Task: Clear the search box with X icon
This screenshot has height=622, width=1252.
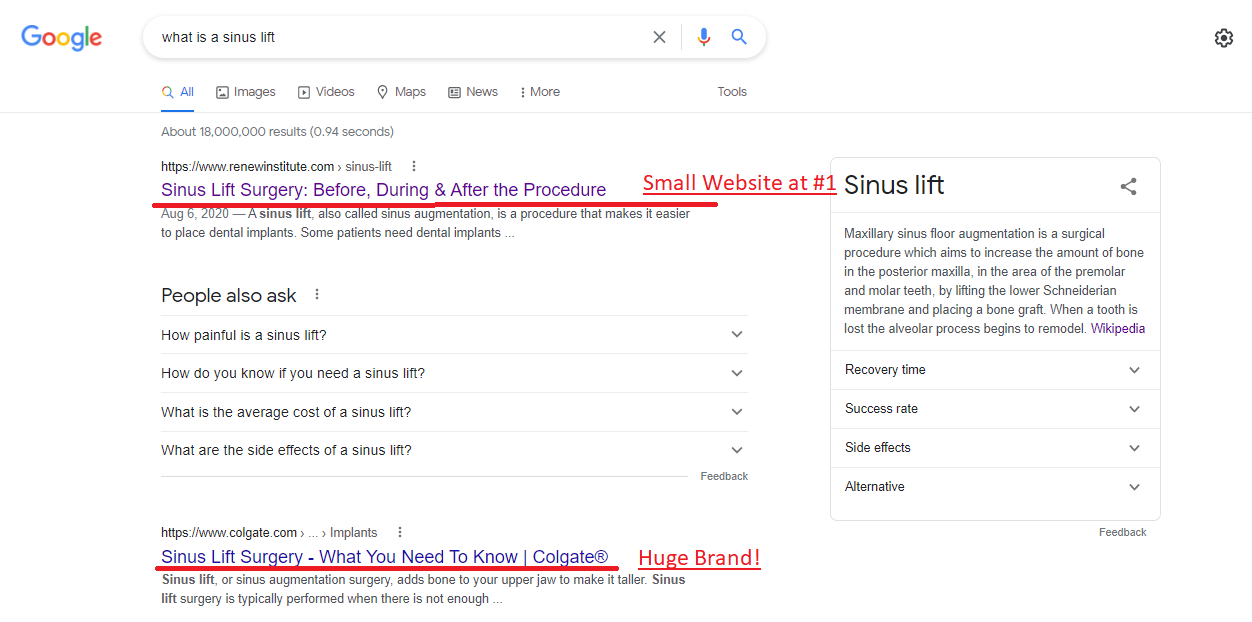Action: 659,37
